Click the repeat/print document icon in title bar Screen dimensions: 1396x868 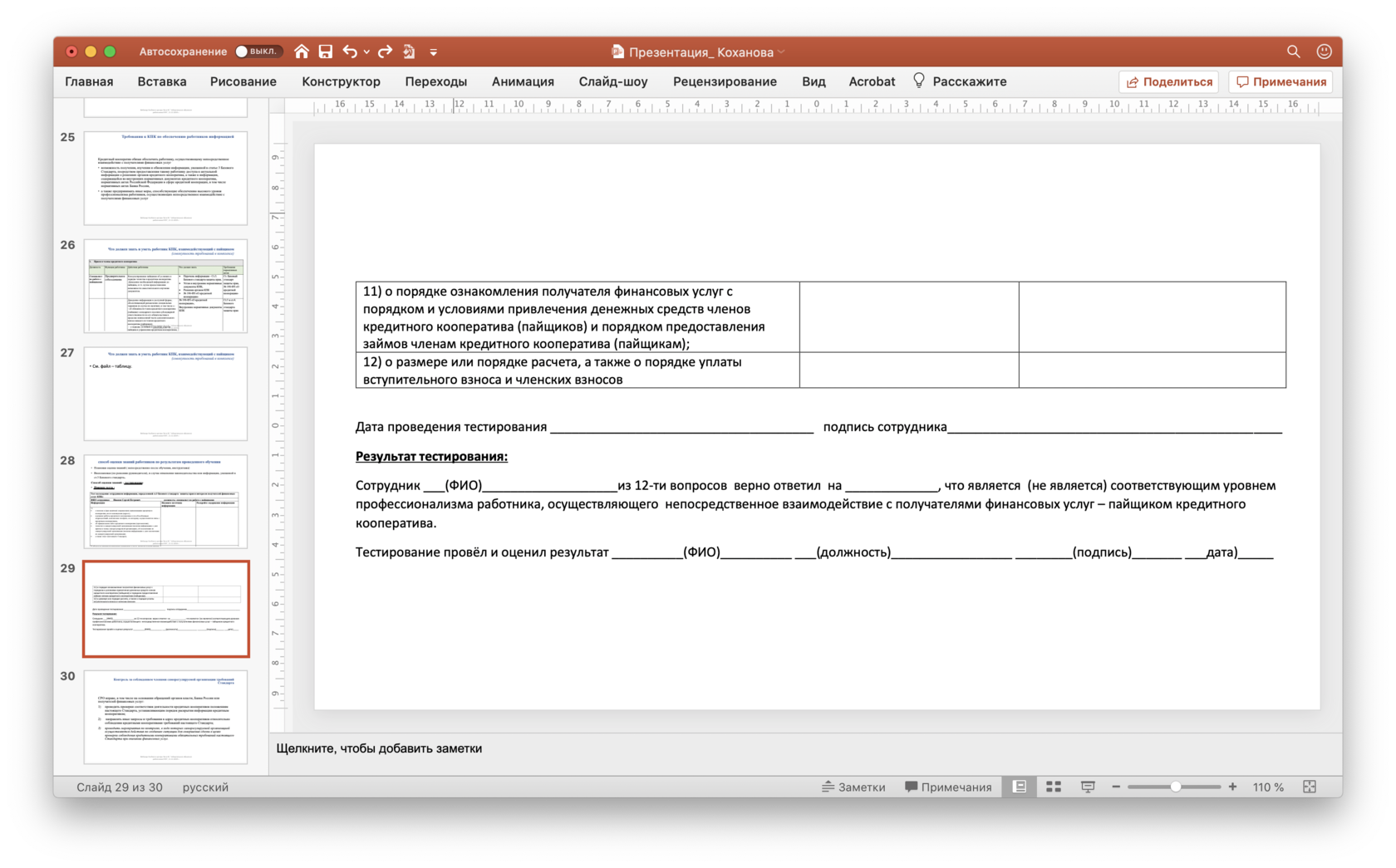409,51
